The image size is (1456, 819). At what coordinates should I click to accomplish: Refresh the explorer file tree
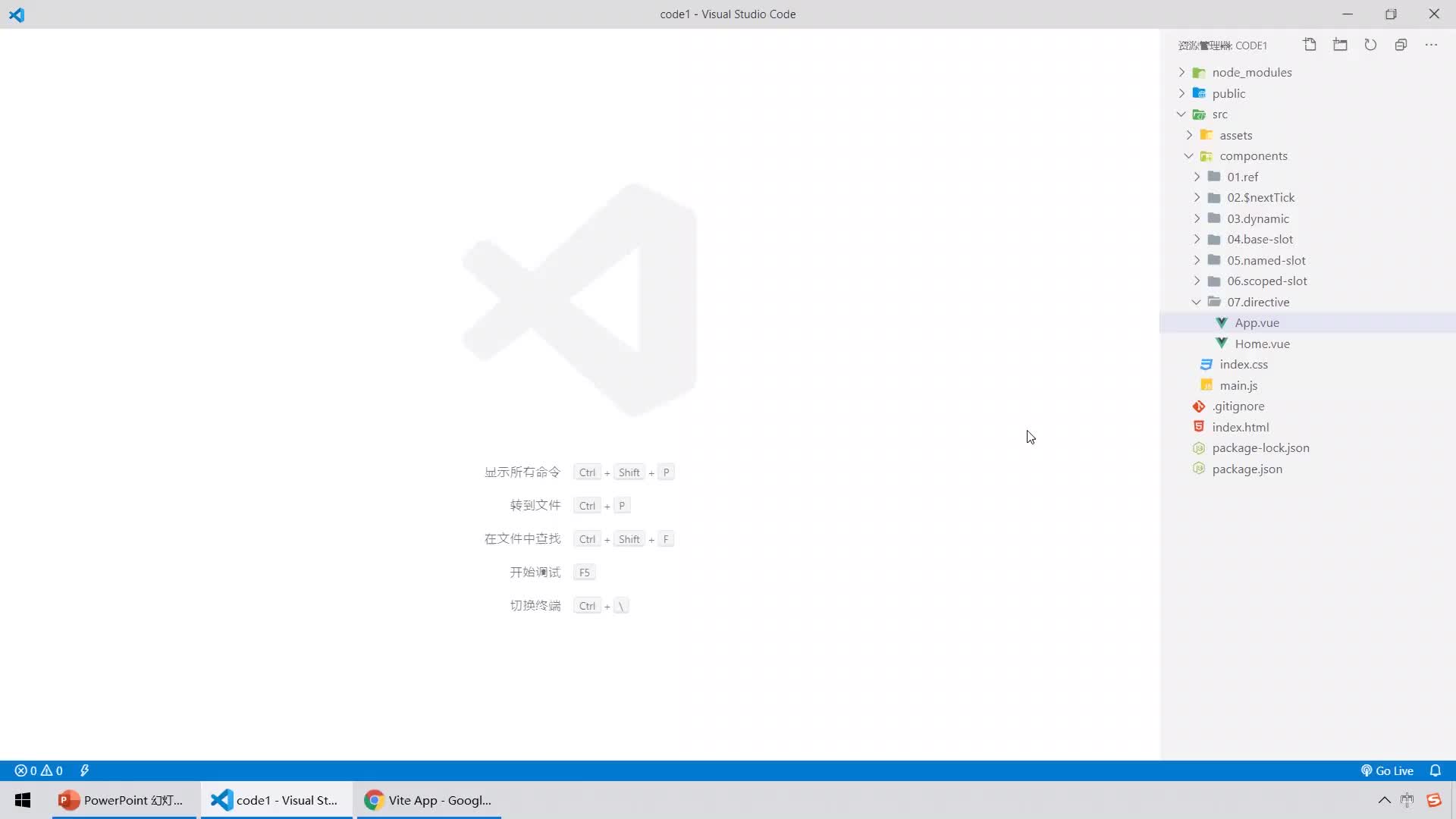click(1370, 45)
